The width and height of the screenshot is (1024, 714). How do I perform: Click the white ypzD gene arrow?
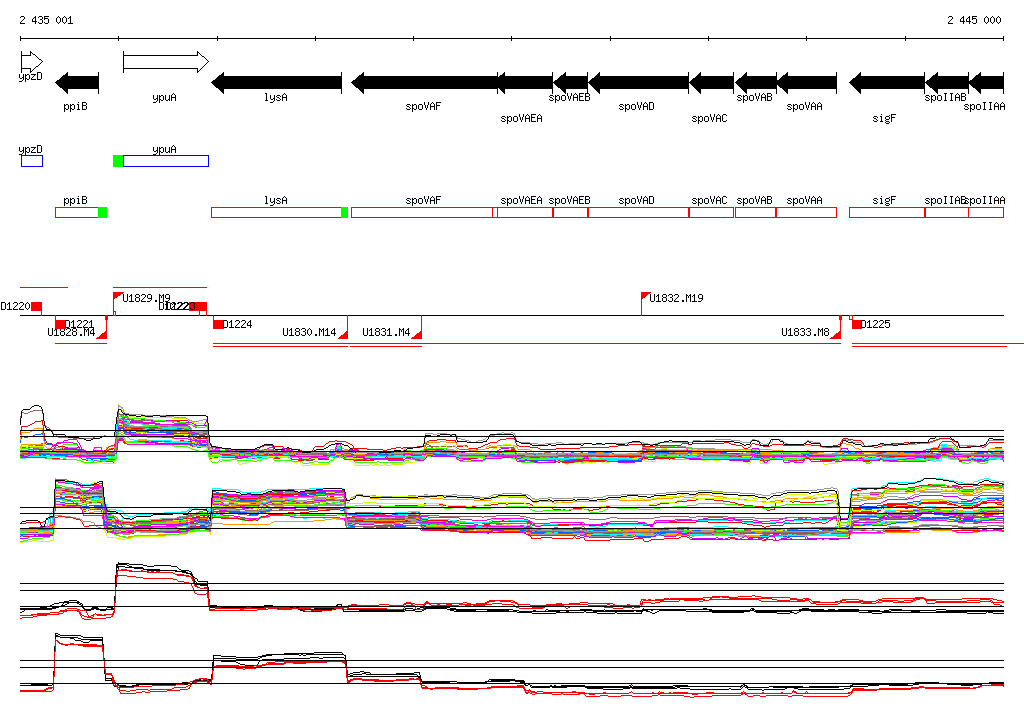31,62
